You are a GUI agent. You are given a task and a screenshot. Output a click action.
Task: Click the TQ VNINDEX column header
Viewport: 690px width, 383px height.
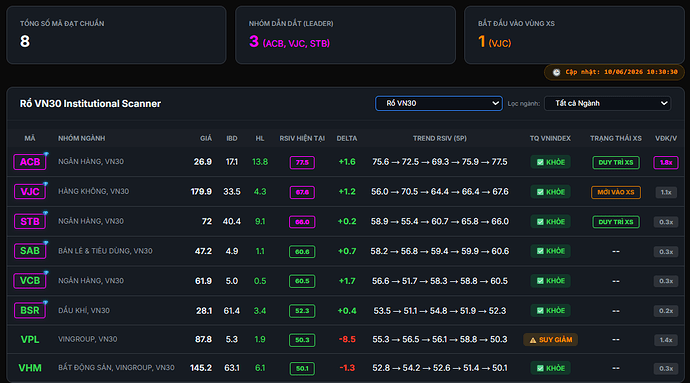tap(550, 138)
